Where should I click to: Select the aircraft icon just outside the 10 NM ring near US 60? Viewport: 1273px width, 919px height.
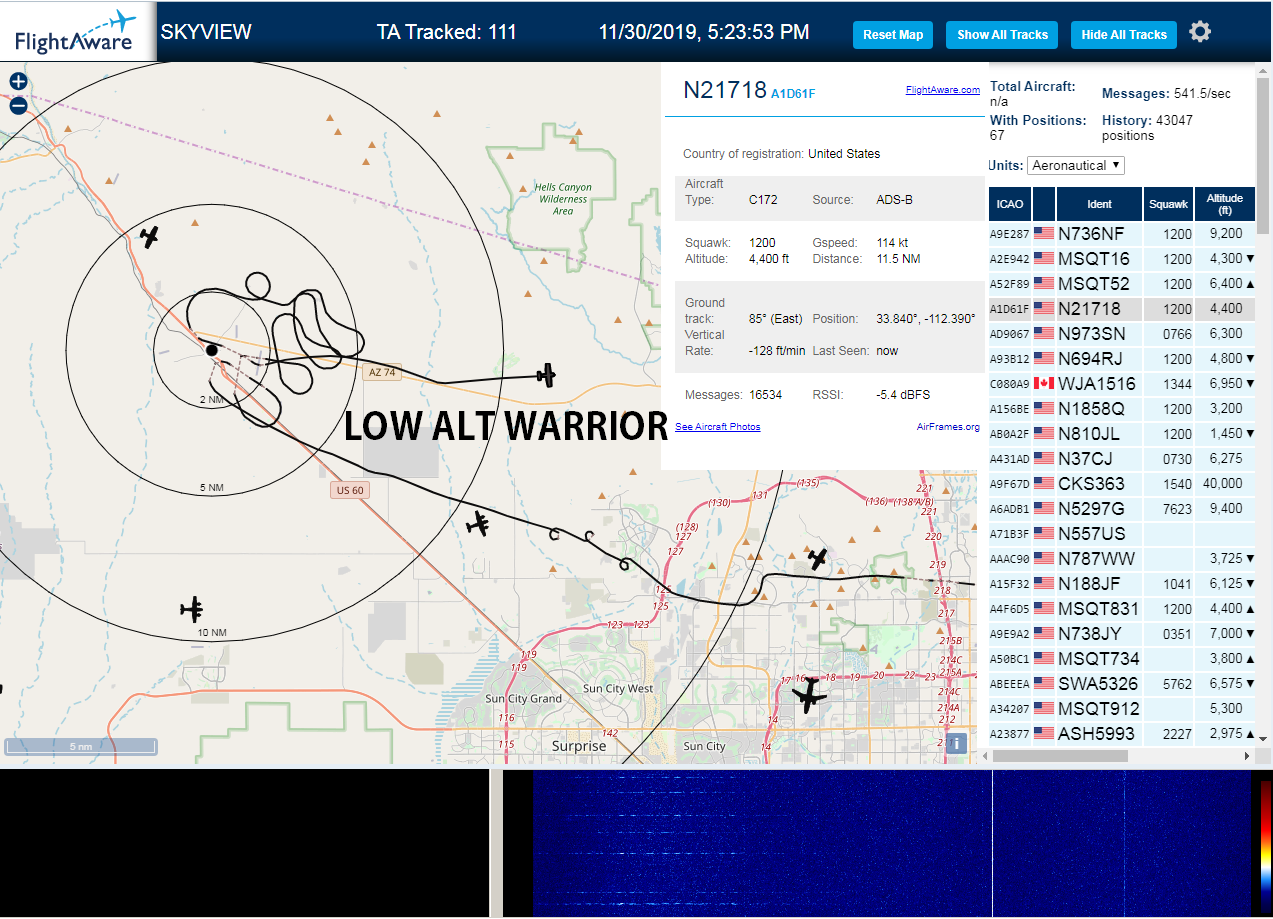click(x=478, y=523)
